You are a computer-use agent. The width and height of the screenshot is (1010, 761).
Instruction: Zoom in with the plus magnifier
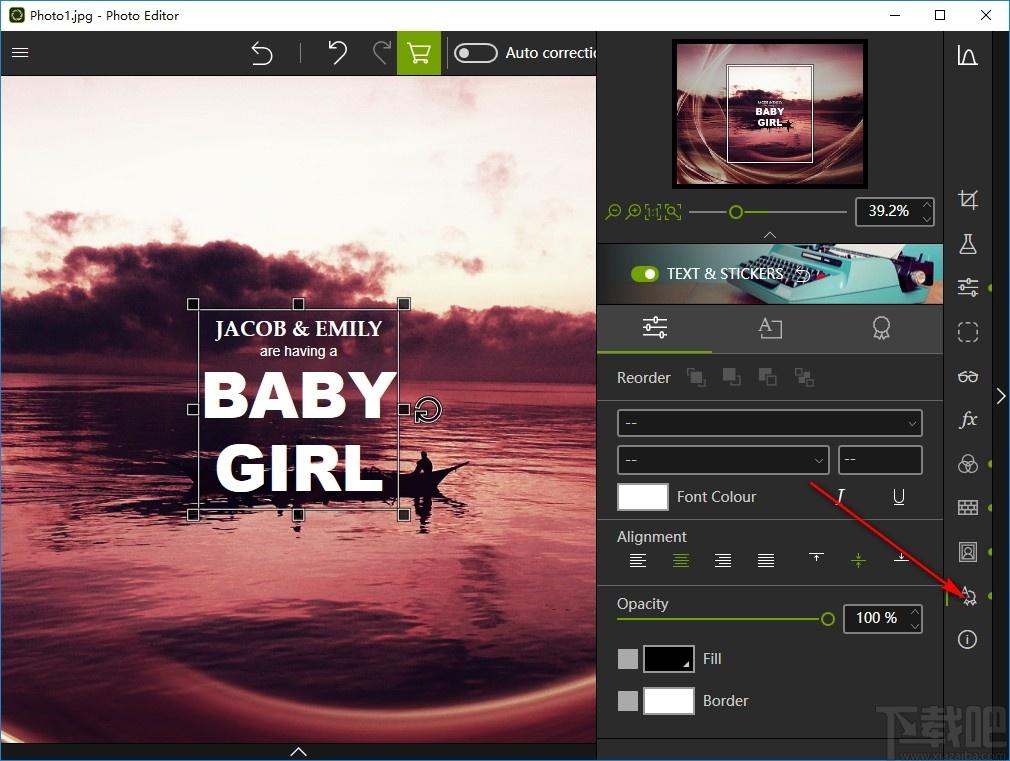pos(633,211)
